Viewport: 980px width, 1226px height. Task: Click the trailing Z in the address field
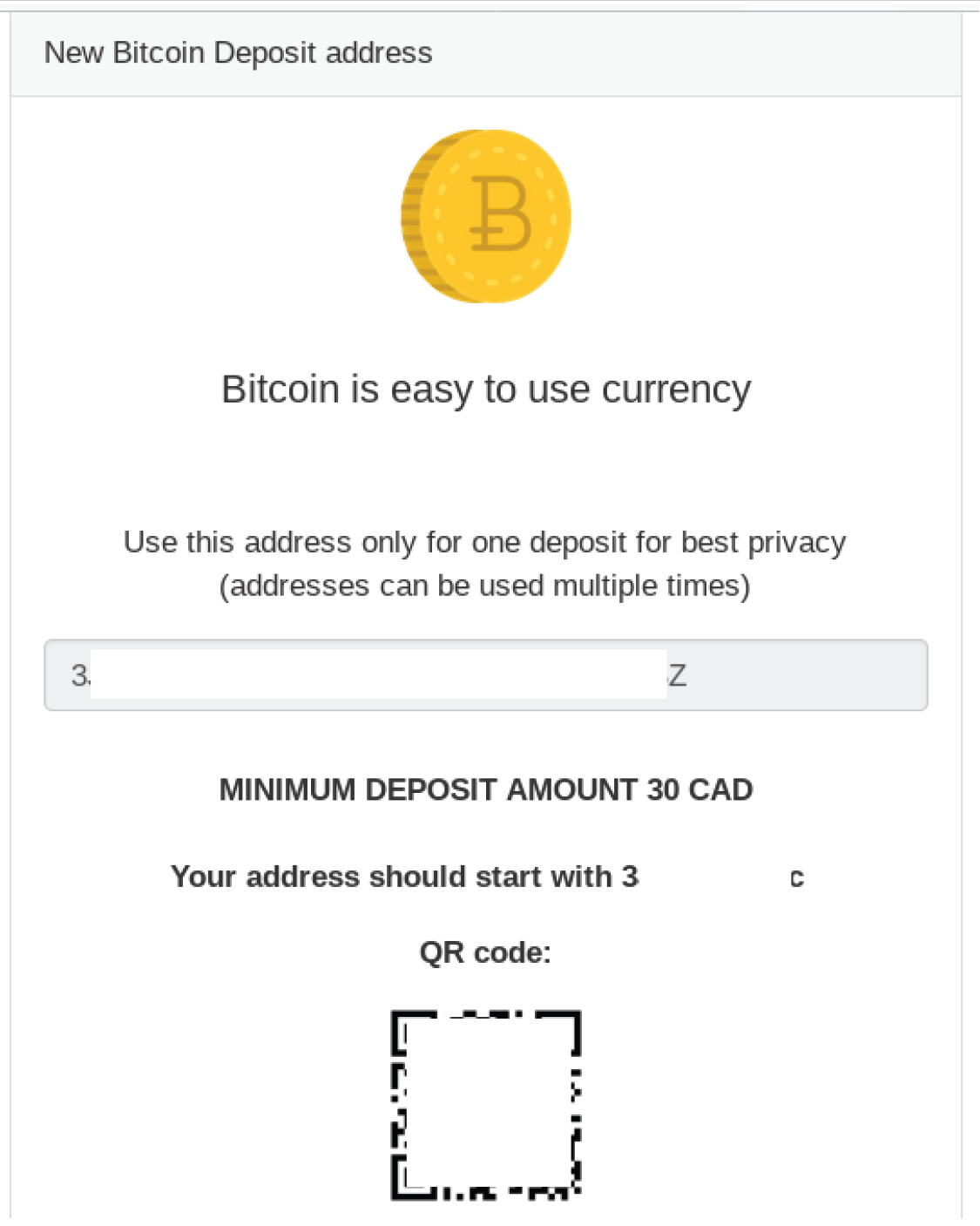point(678,675)
